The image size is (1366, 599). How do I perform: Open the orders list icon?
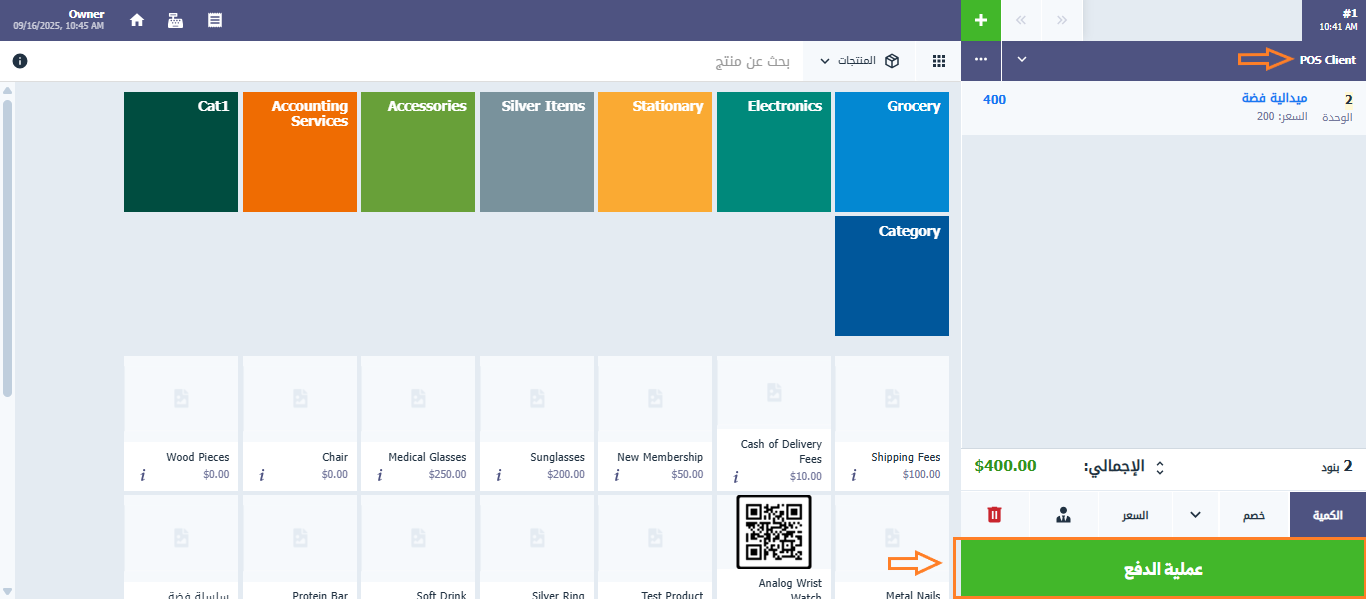(x=214, y=20)
